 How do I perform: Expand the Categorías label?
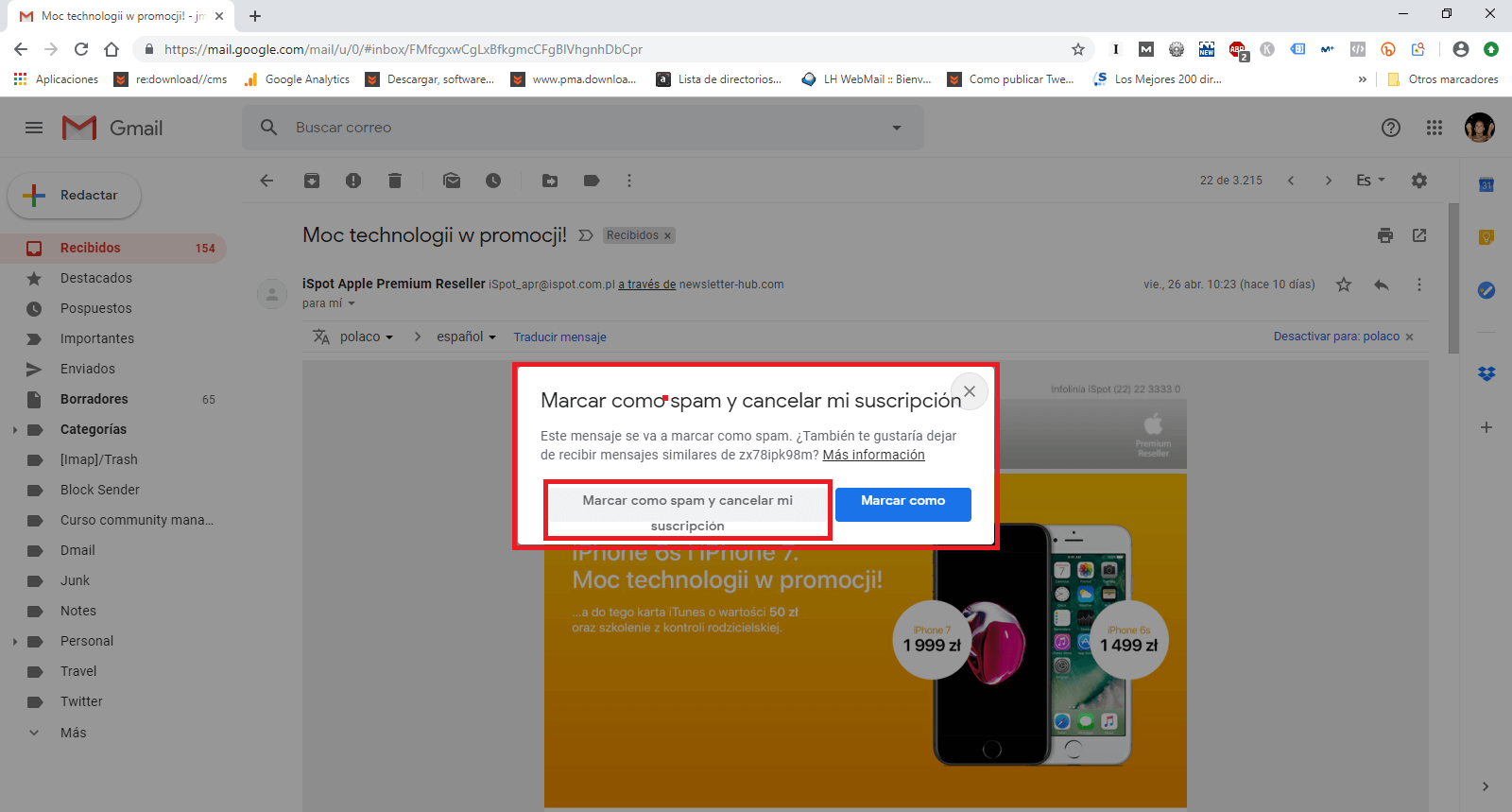coord(15,430)
